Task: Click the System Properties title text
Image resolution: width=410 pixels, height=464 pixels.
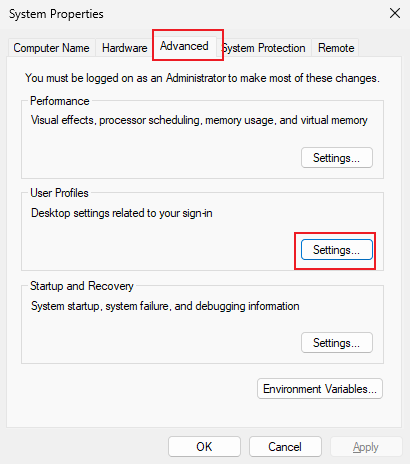Action: [x=56, y=14]
